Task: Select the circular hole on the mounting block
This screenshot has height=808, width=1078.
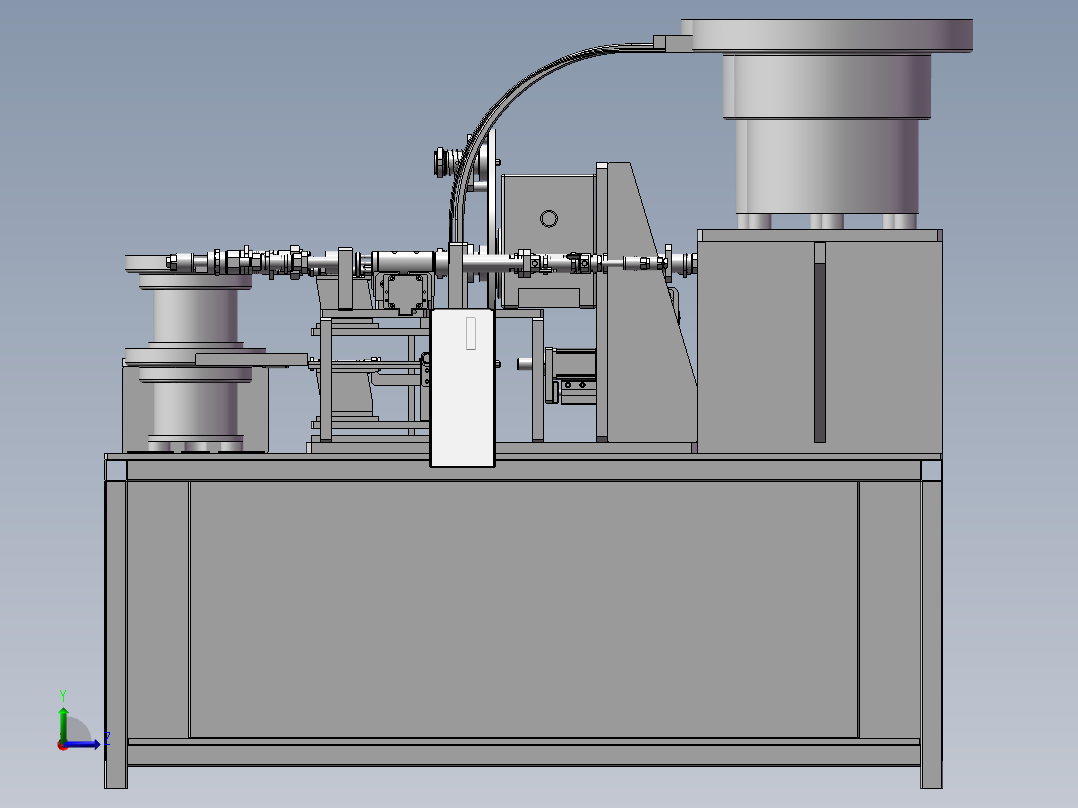Action: [x=549, y=219]
